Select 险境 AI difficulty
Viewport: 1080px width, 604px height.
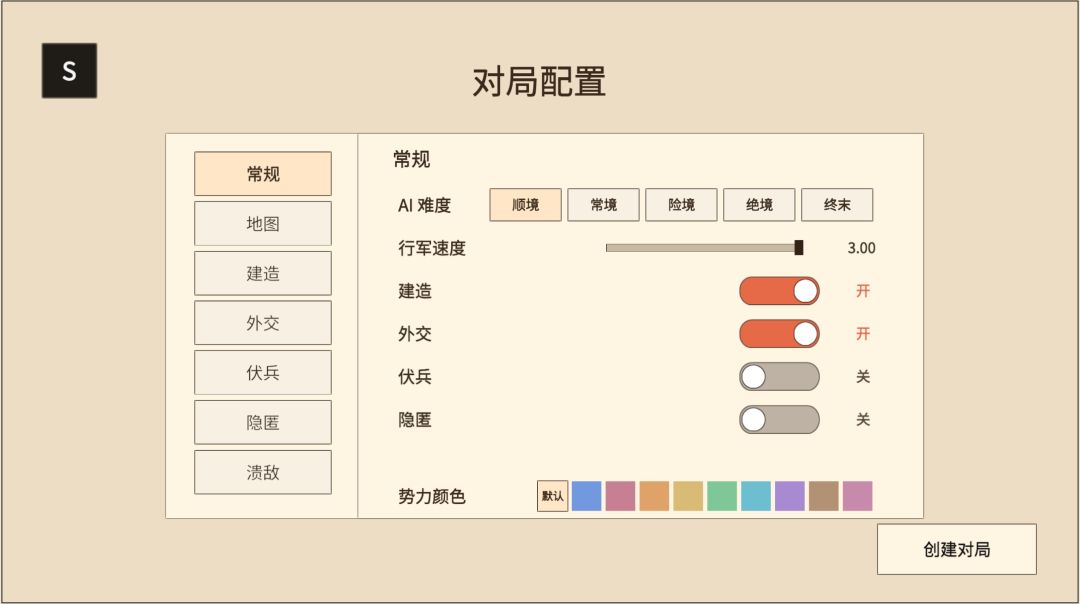[x=681, y=205]
